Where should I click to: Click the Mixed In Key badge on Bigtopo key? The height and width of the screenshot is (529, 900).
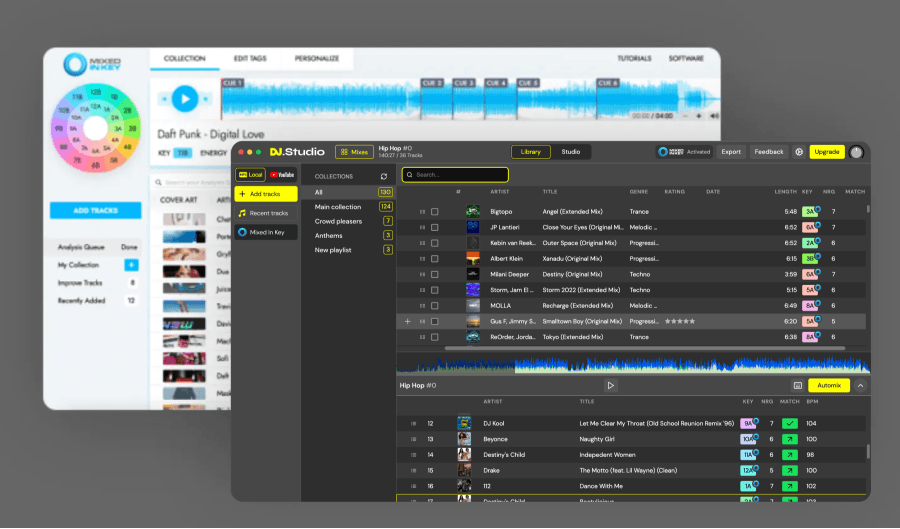tap(817, 209)
